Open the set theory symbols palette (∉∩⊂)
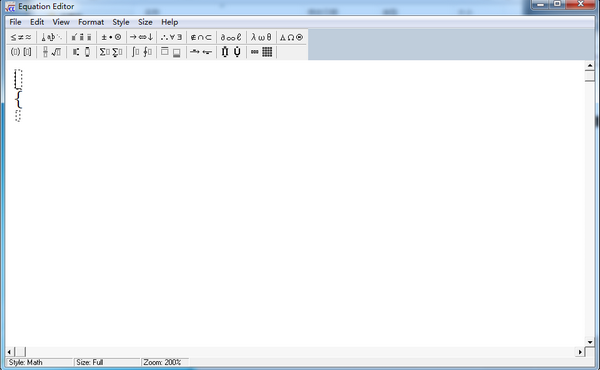Viewport: 600px width, 370px height. click(201, 37)
